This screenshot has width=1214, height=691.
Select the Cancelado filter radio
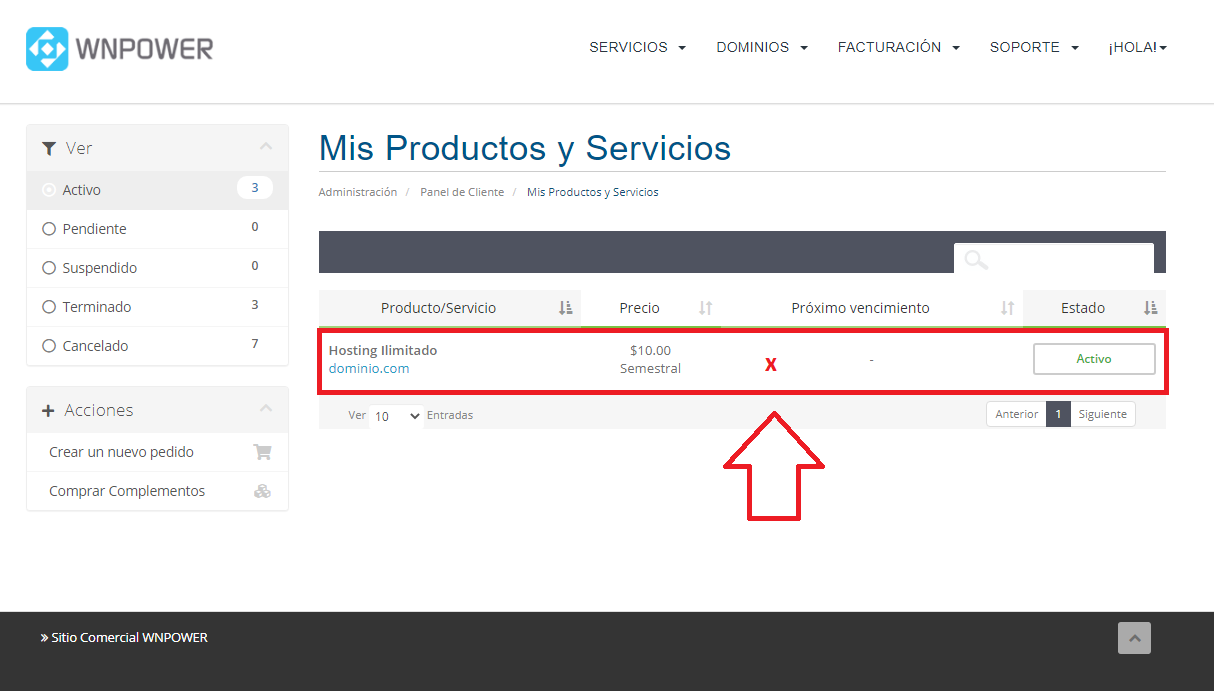(x=49, y=346)
